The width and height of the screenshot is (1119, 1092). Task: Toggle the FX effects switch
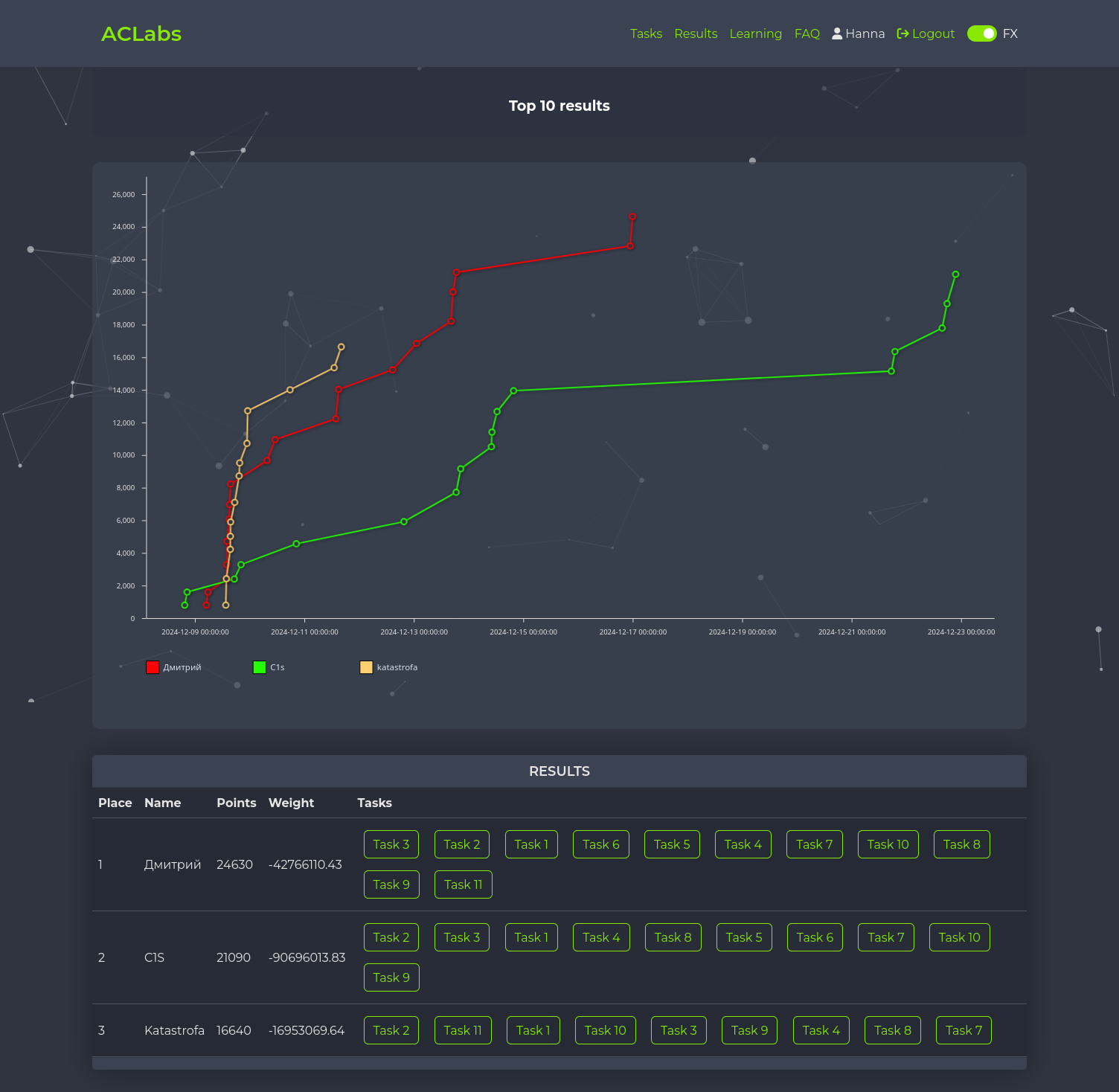[x=981, y=33]
